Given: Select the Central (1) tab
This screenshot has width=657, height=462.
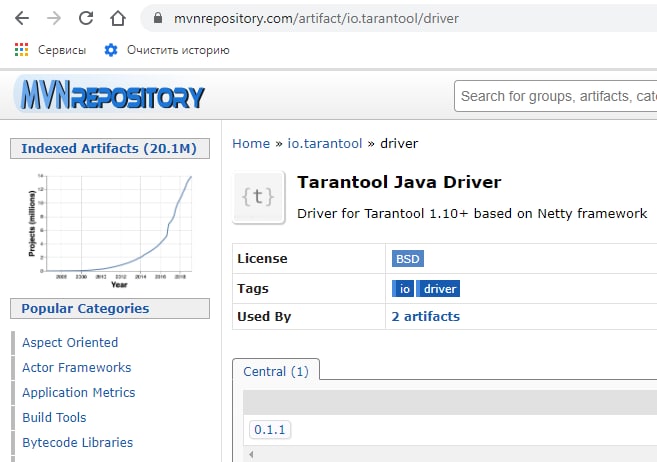Looking at the screenshot, I should point(276,371).
